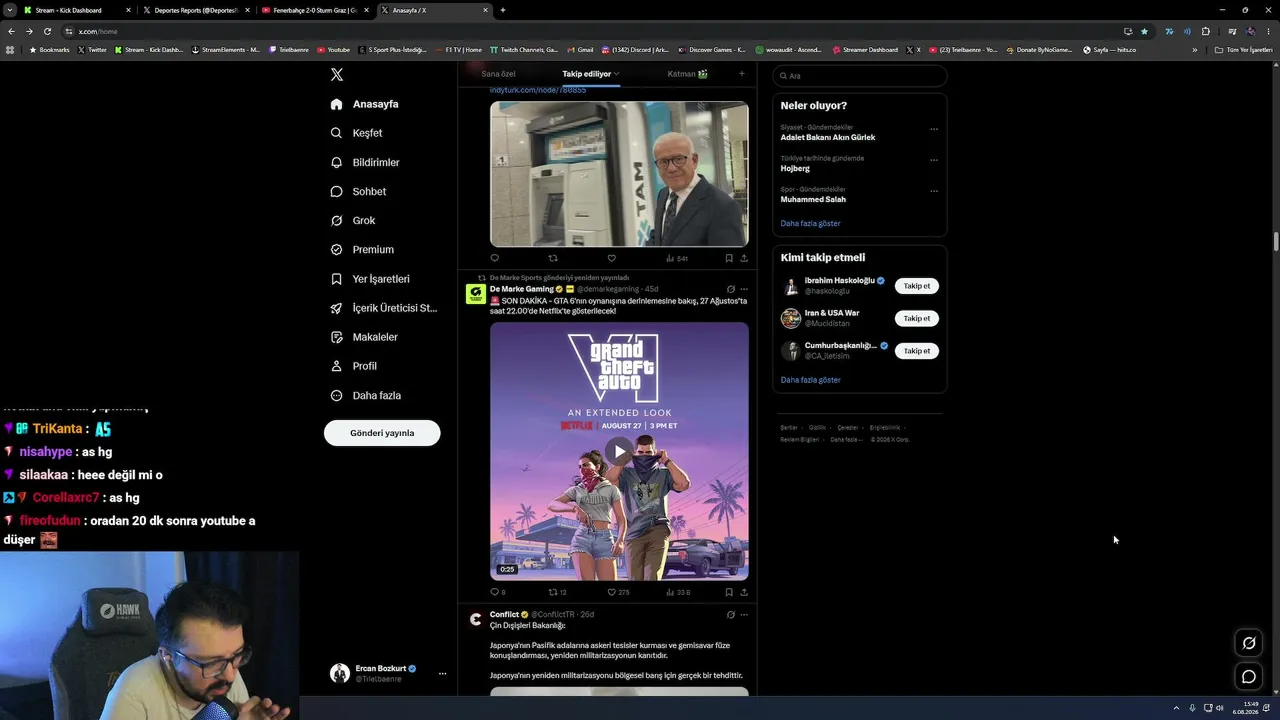This screenshot has width=1280, height=720.
Task: Open the ATM photo in the post
Action: [x=619, y=174]
